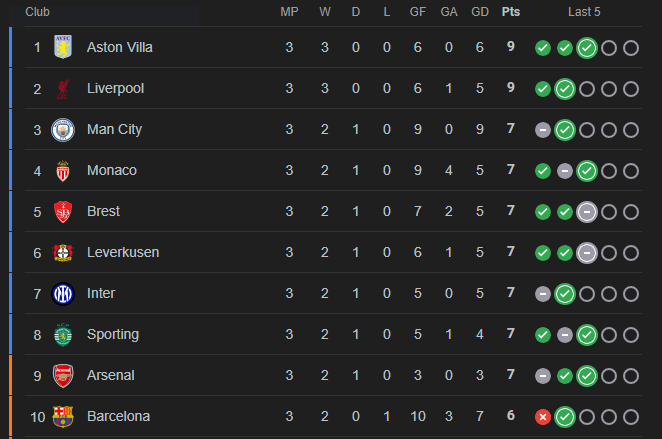This screenshot has width=662, height=439.
Task: Click Arsenal's first empty upcoming match circle
Action: 609,376
